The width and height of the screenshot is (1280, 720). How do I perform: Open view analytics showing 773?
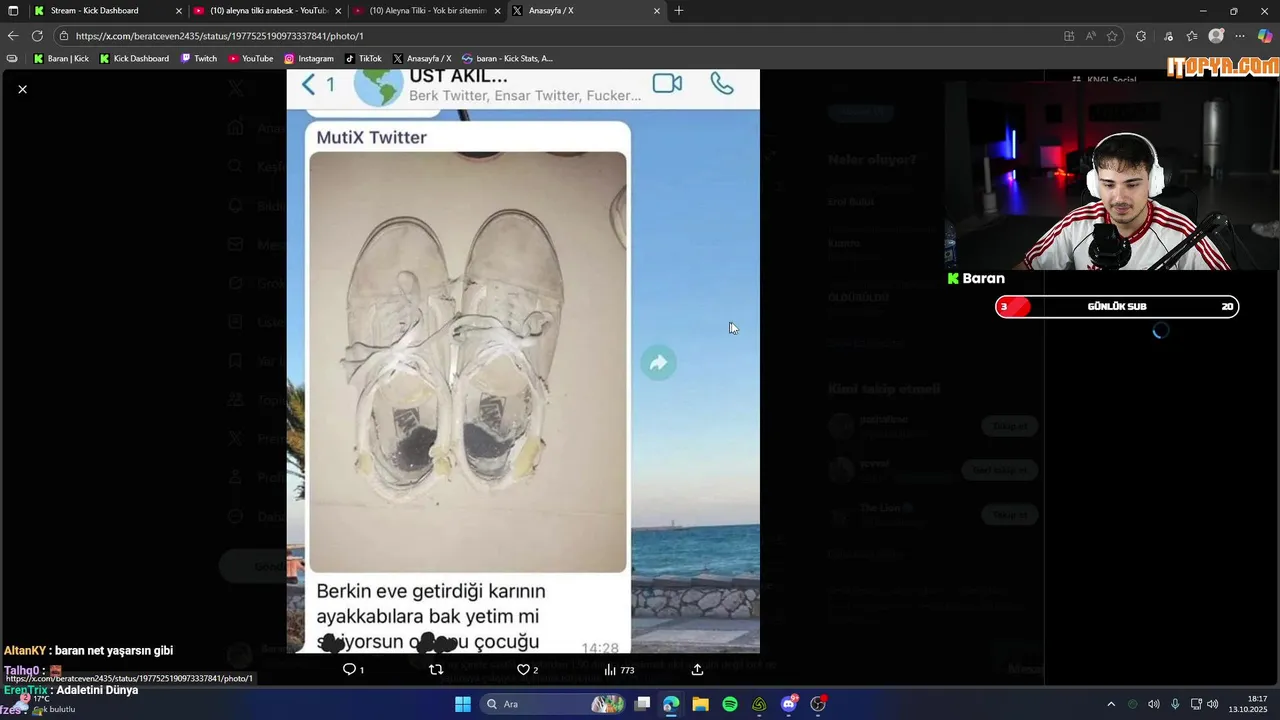coord(619,670)
